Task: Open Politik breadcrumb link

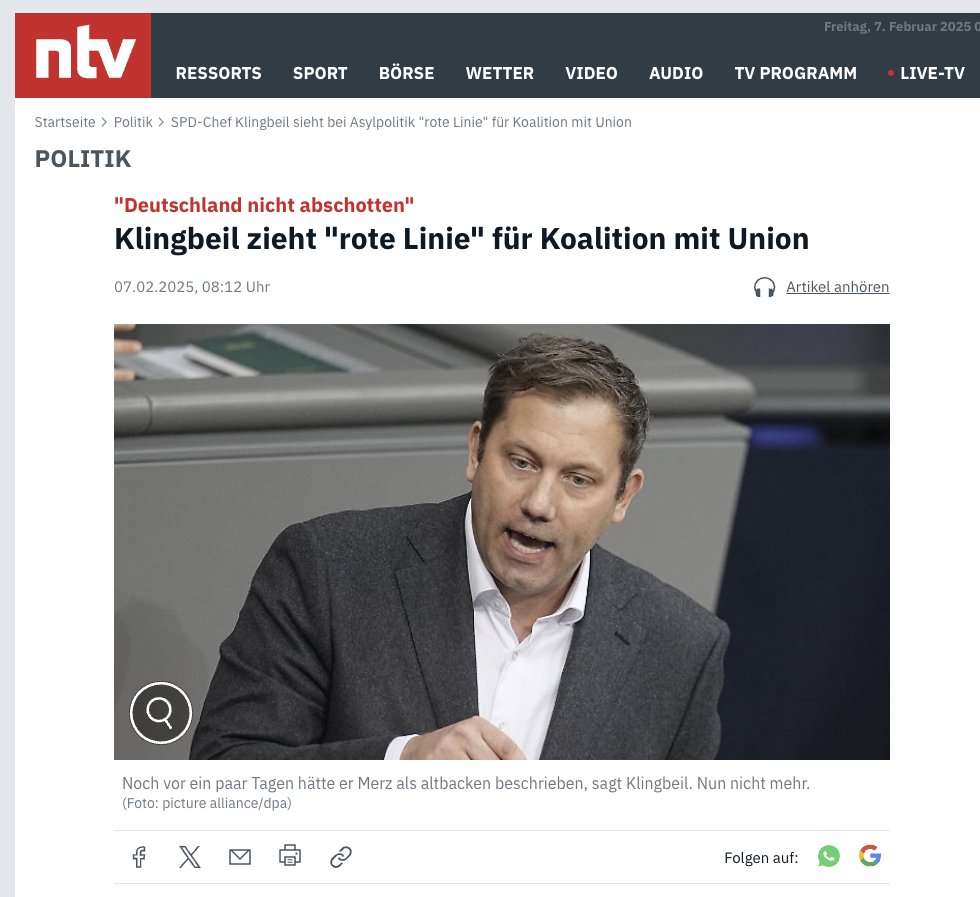Action: 133,122
